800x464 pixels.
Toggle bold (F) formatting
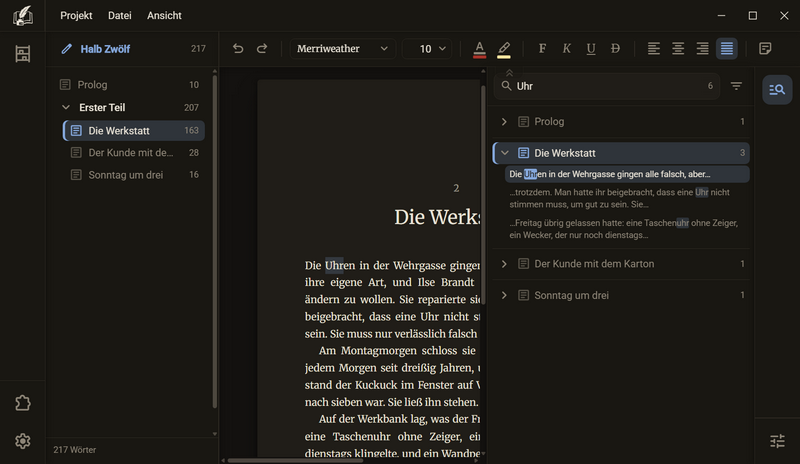pos(542,48)
